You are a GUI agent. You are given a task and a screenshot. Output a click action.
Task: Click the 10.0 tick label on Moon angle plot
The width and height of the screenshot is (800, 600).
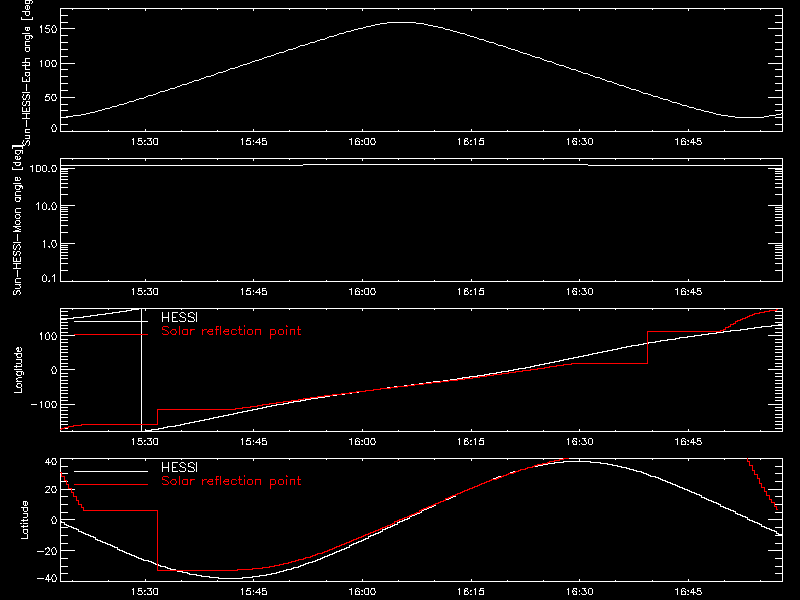point(46,206)
